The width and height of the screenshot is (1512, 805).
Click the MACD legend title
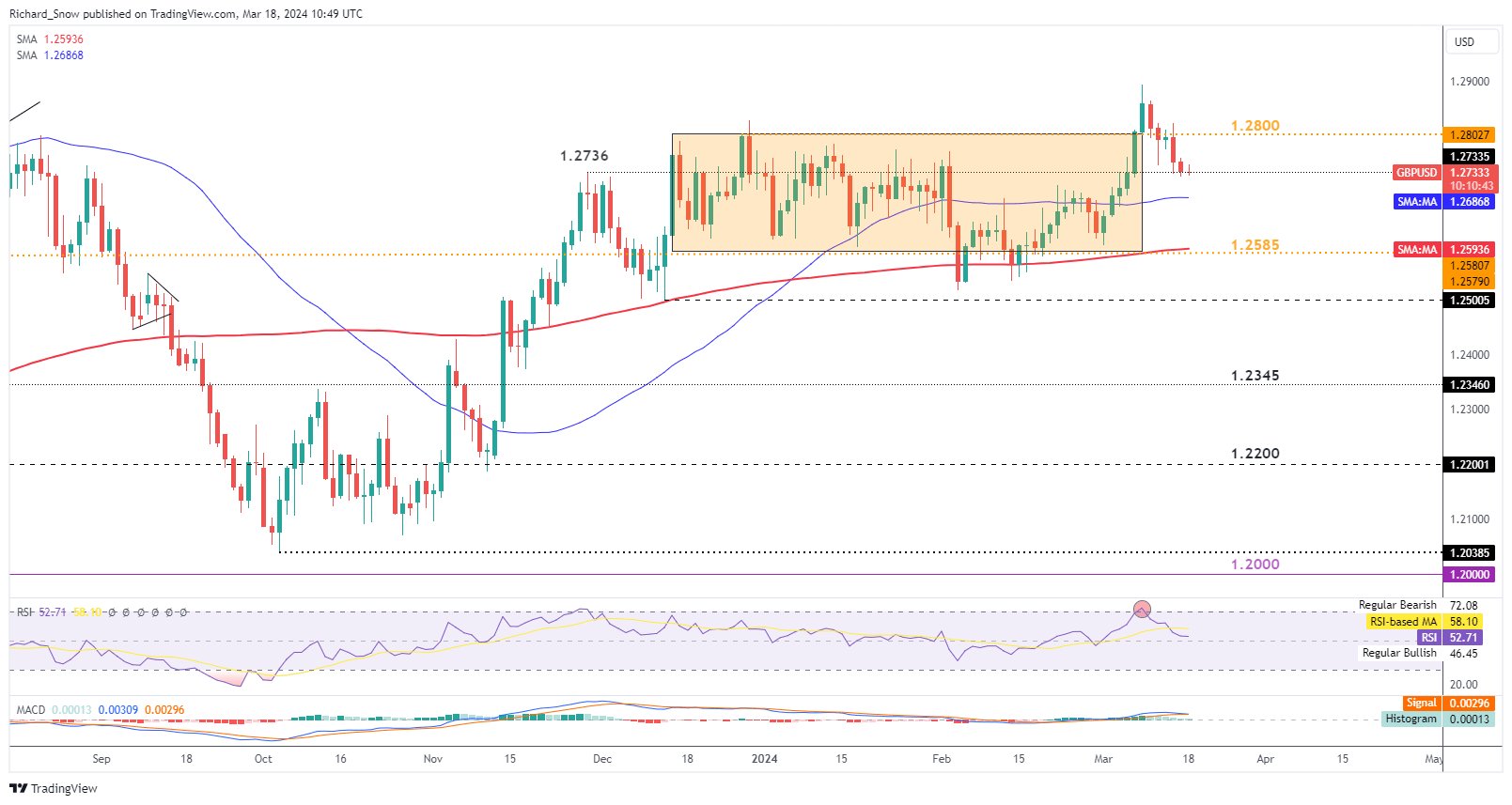tap(31, 710)
